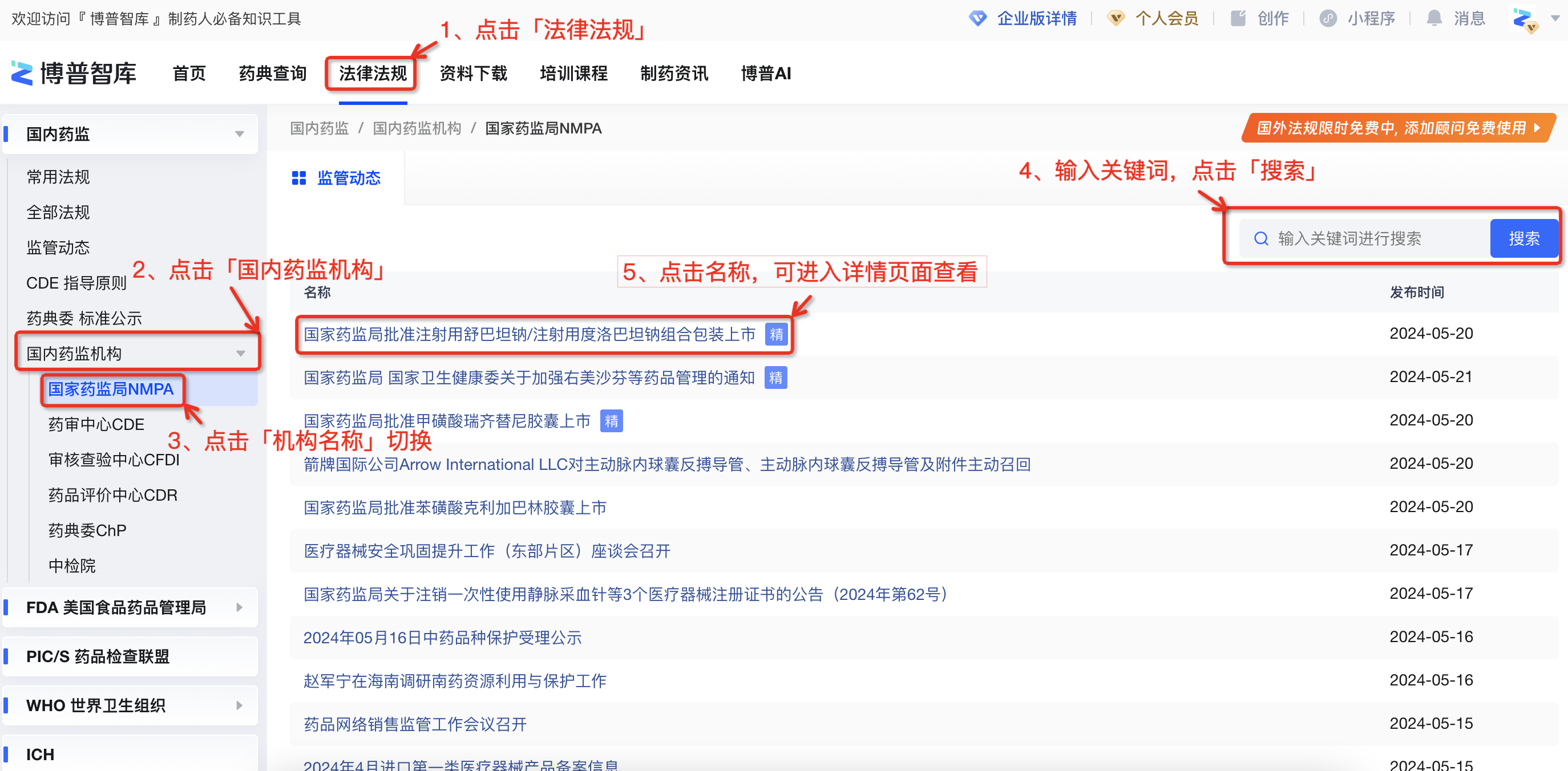Expand FDA 美国食品药品管理局 section
This screenshot has height=771, width=1568.
click(239, 607)
